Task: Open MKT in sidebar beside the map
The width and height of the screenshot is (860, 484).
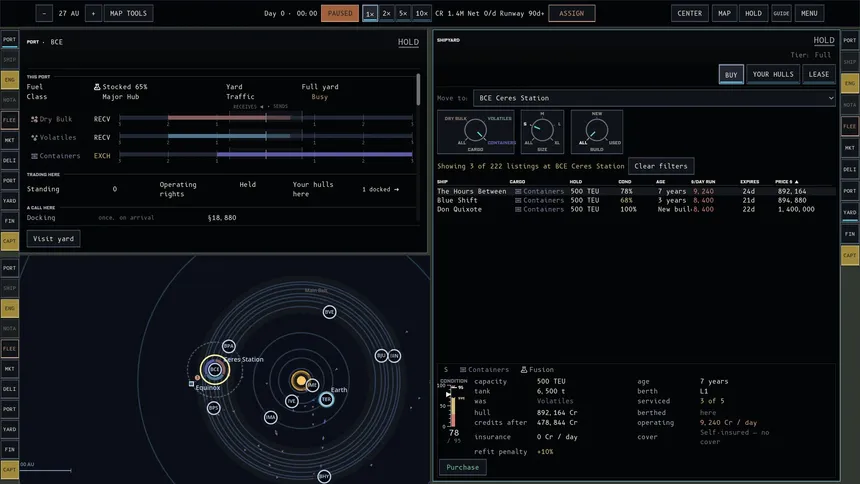Action: coord(9,369)
